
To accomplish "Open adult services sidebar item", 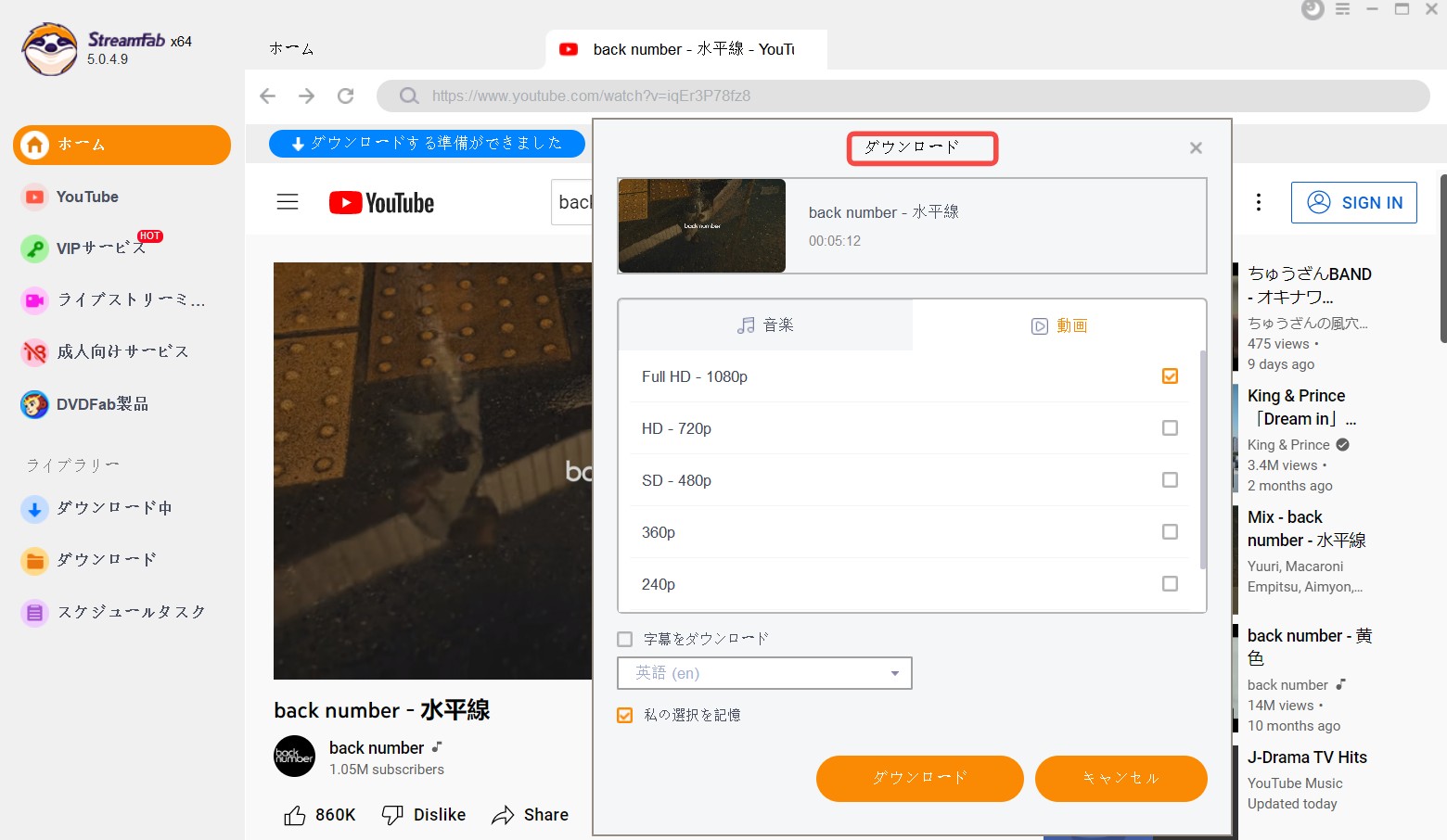I will (104, 351).
